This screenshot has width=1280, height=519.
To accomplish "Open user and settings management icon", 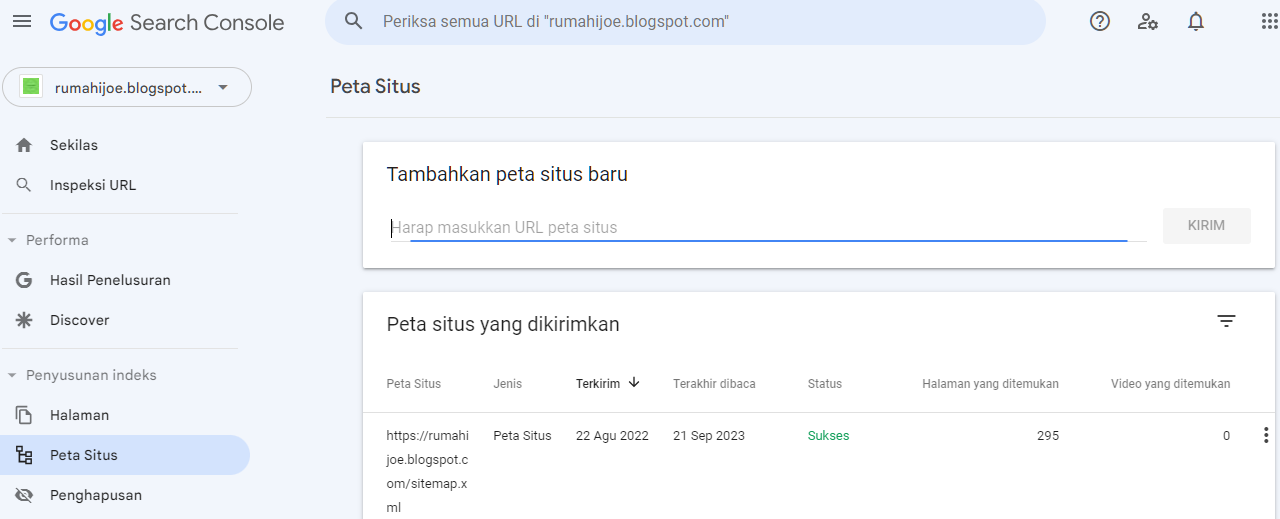I will coord(1148,21).
